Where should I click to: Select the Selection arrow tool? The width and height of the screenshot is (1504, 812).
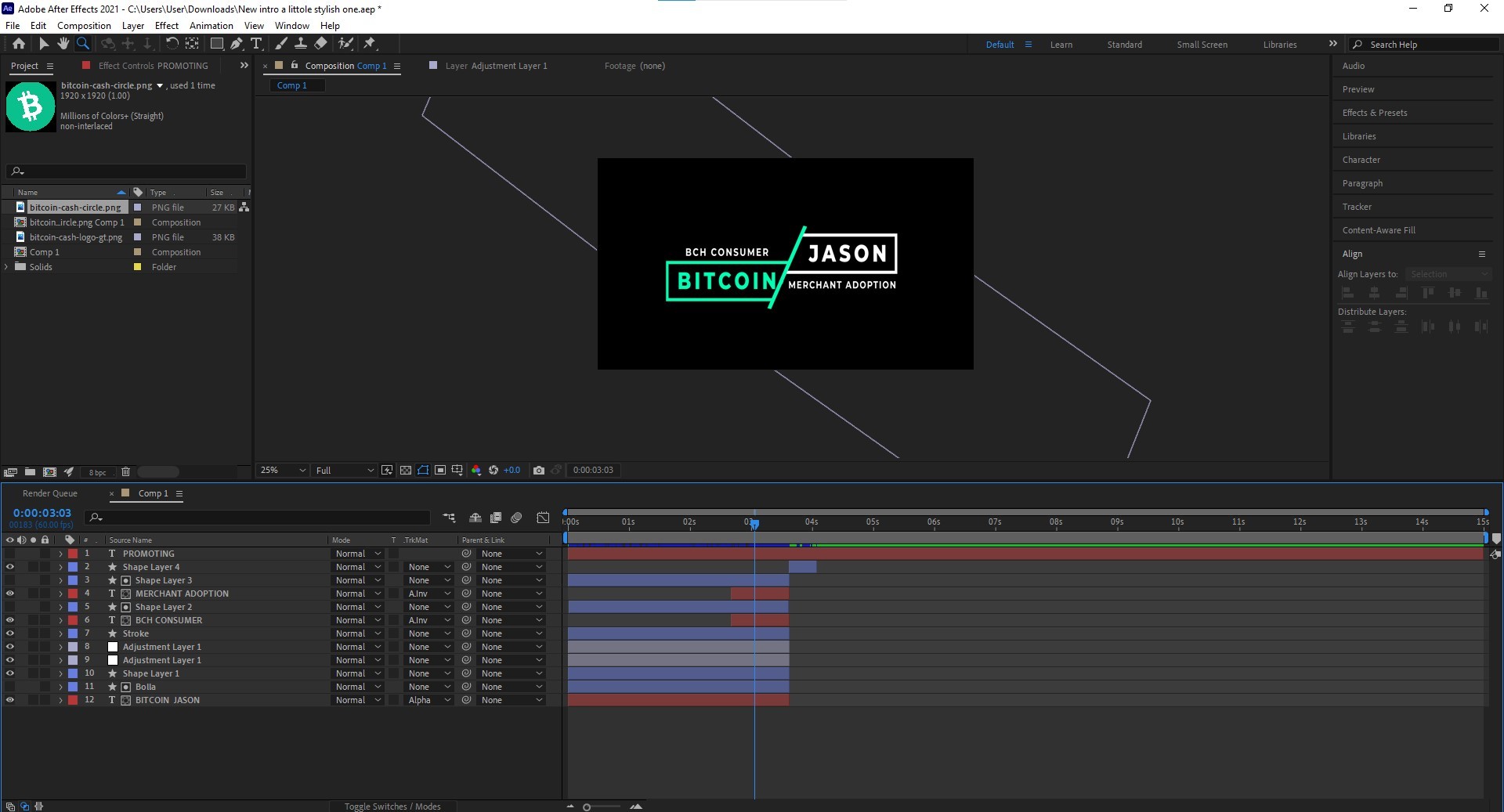tap(44, 44)
